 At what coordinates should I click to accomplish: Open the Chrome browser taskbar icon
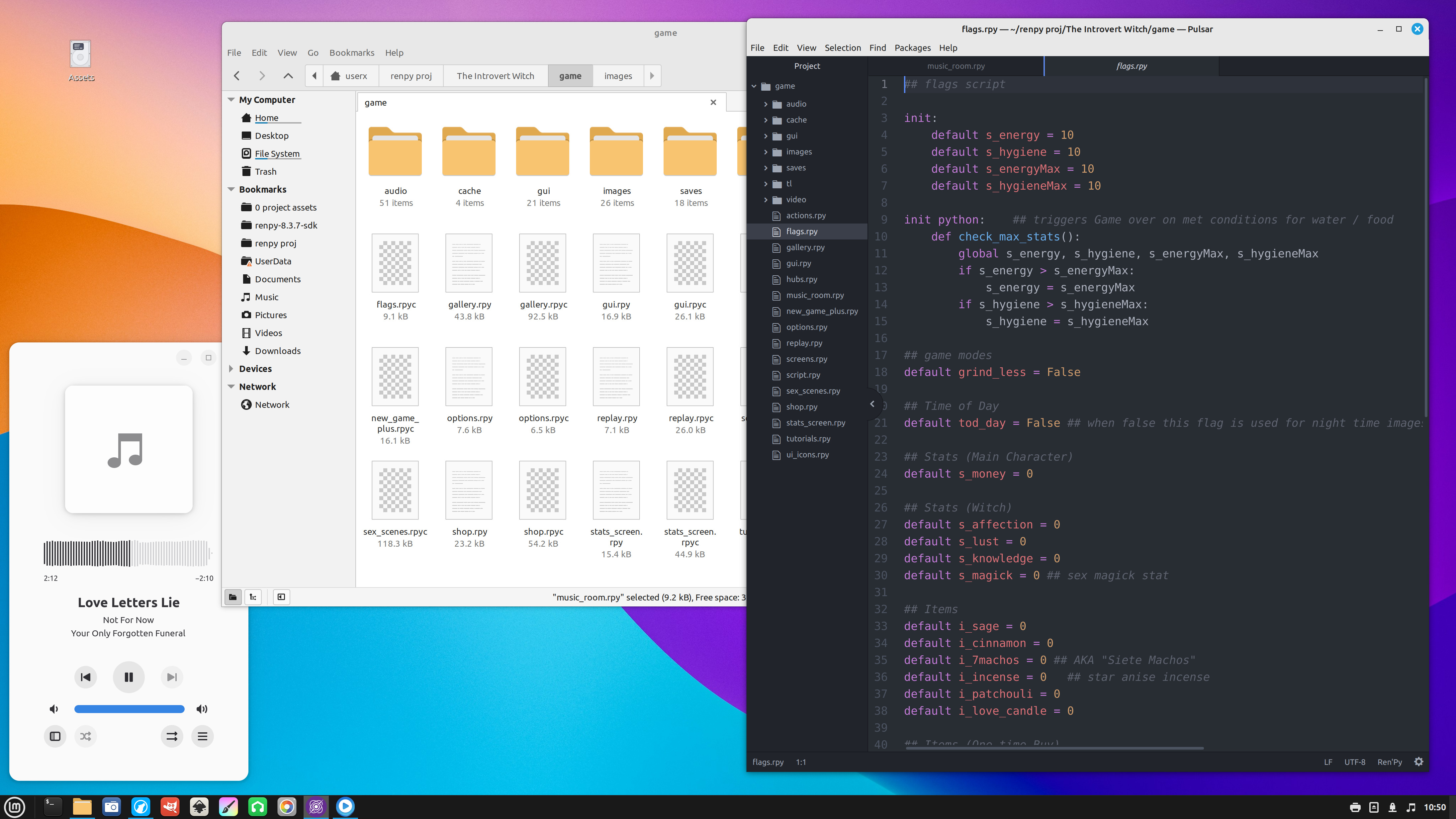coord(287,807)
